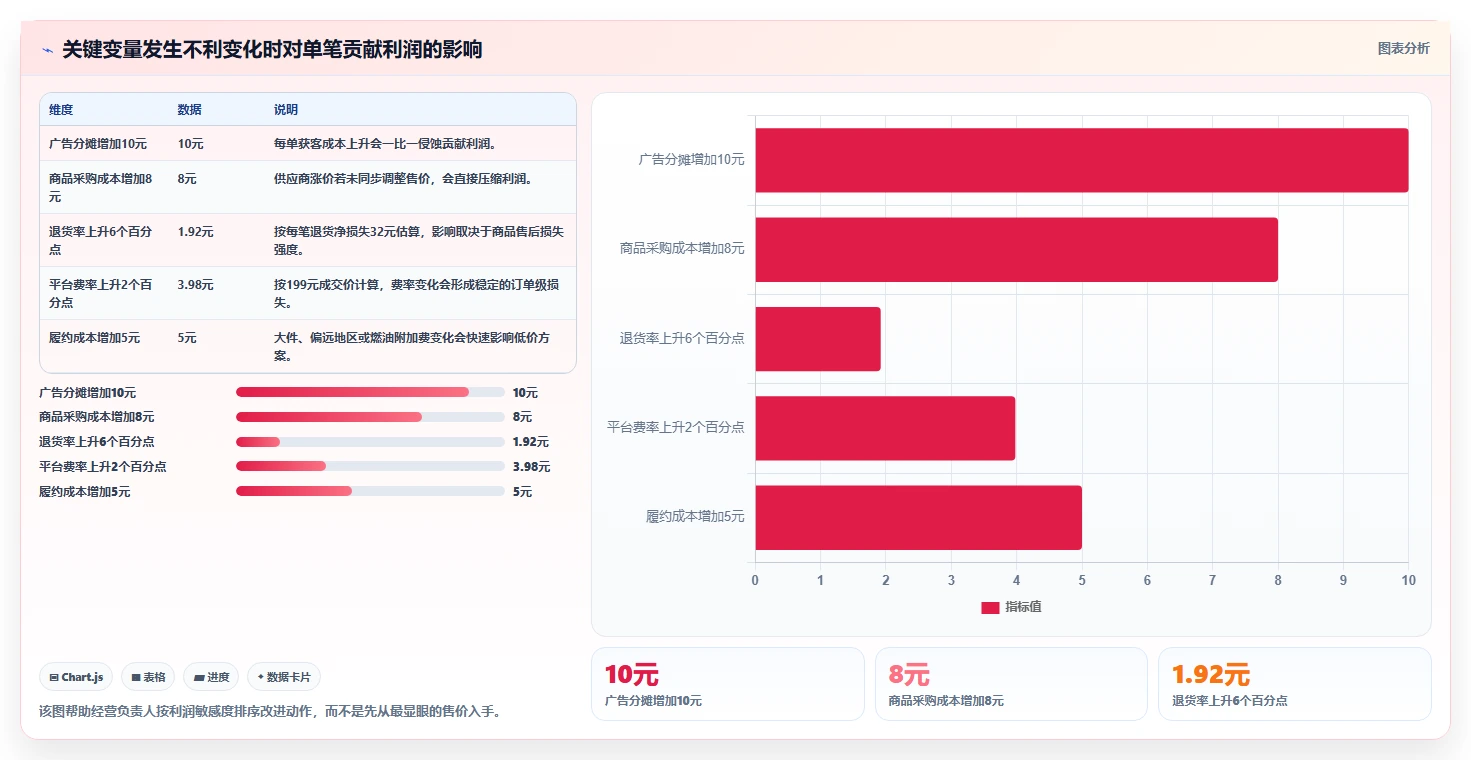Click the 1.92元 value in table
The image size is (1471, 760).
click(x=196, y=232)
